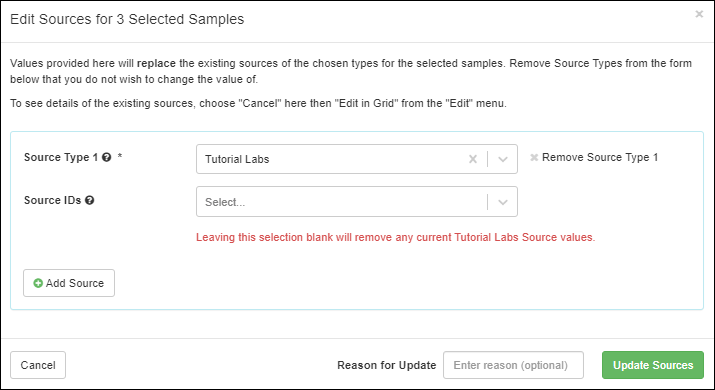
Task: Click the green plus icon on Add Source
Action: [38, 283]
